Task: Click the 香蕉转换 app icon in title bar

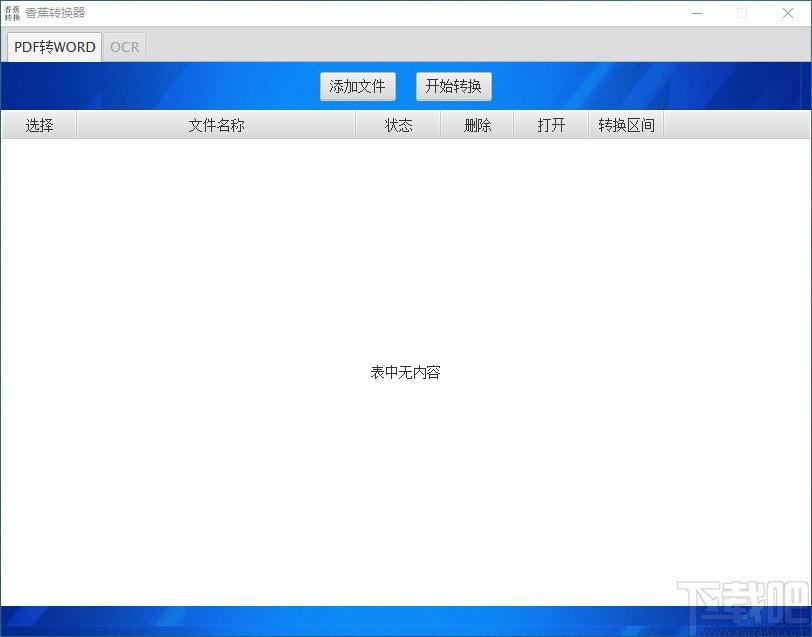Action: 12,13
